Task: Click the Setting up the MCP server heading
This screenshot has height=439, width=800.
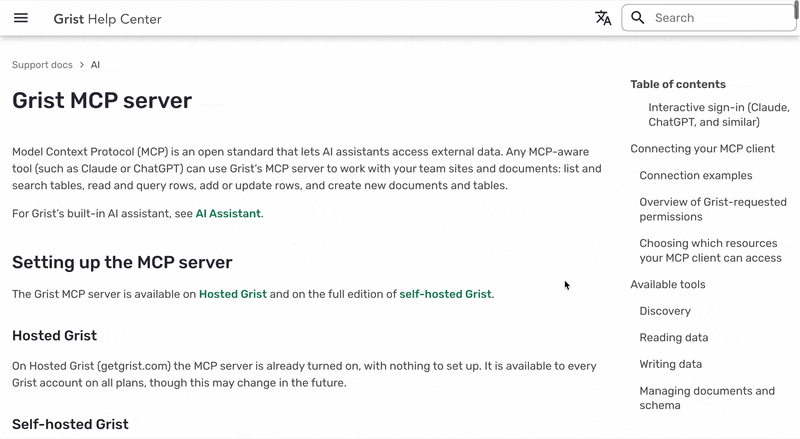Action: (x=122, y=262)
